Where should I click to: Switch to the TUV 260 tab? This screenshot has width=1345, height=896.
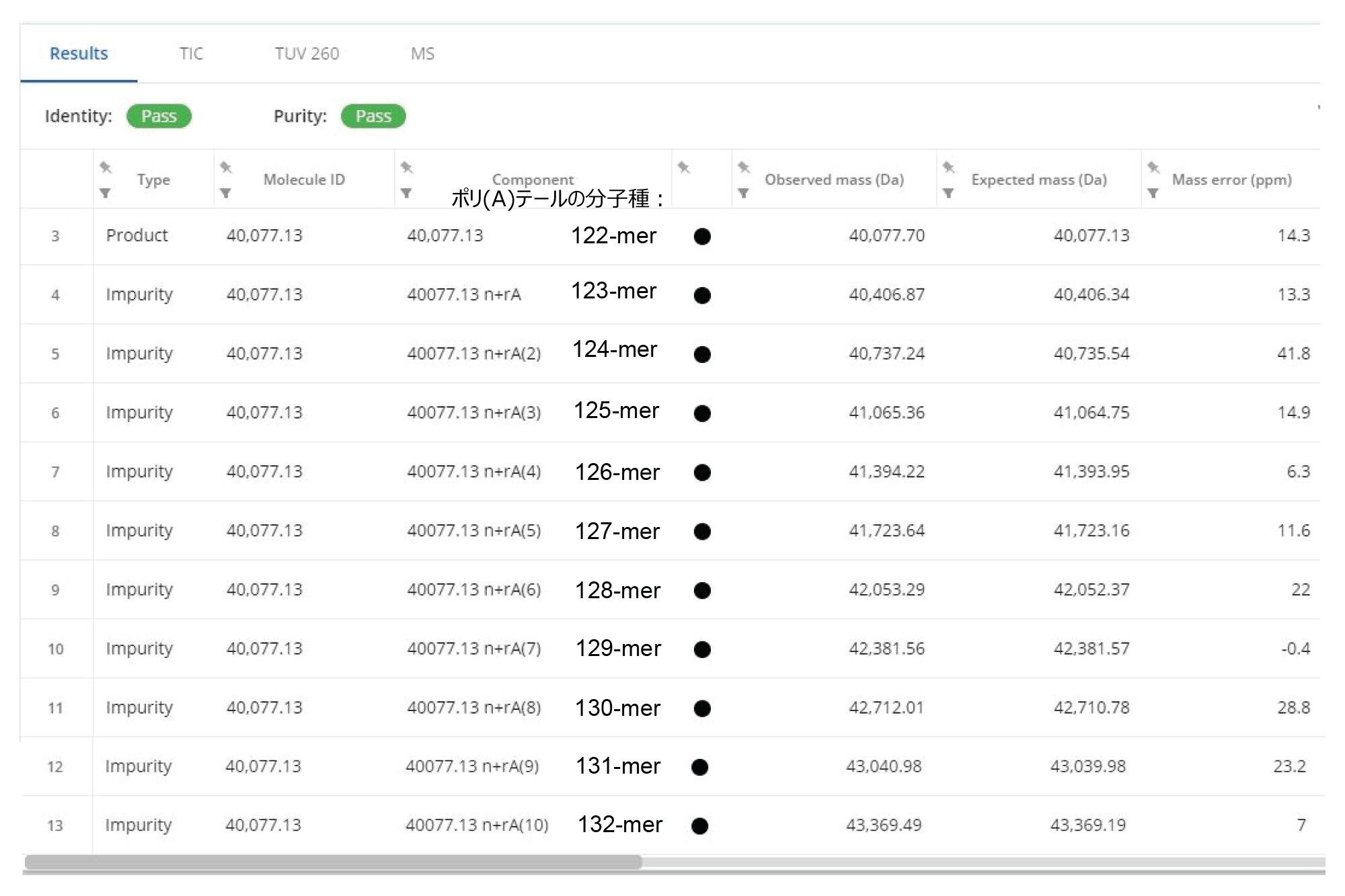click(x=307, y=54)
